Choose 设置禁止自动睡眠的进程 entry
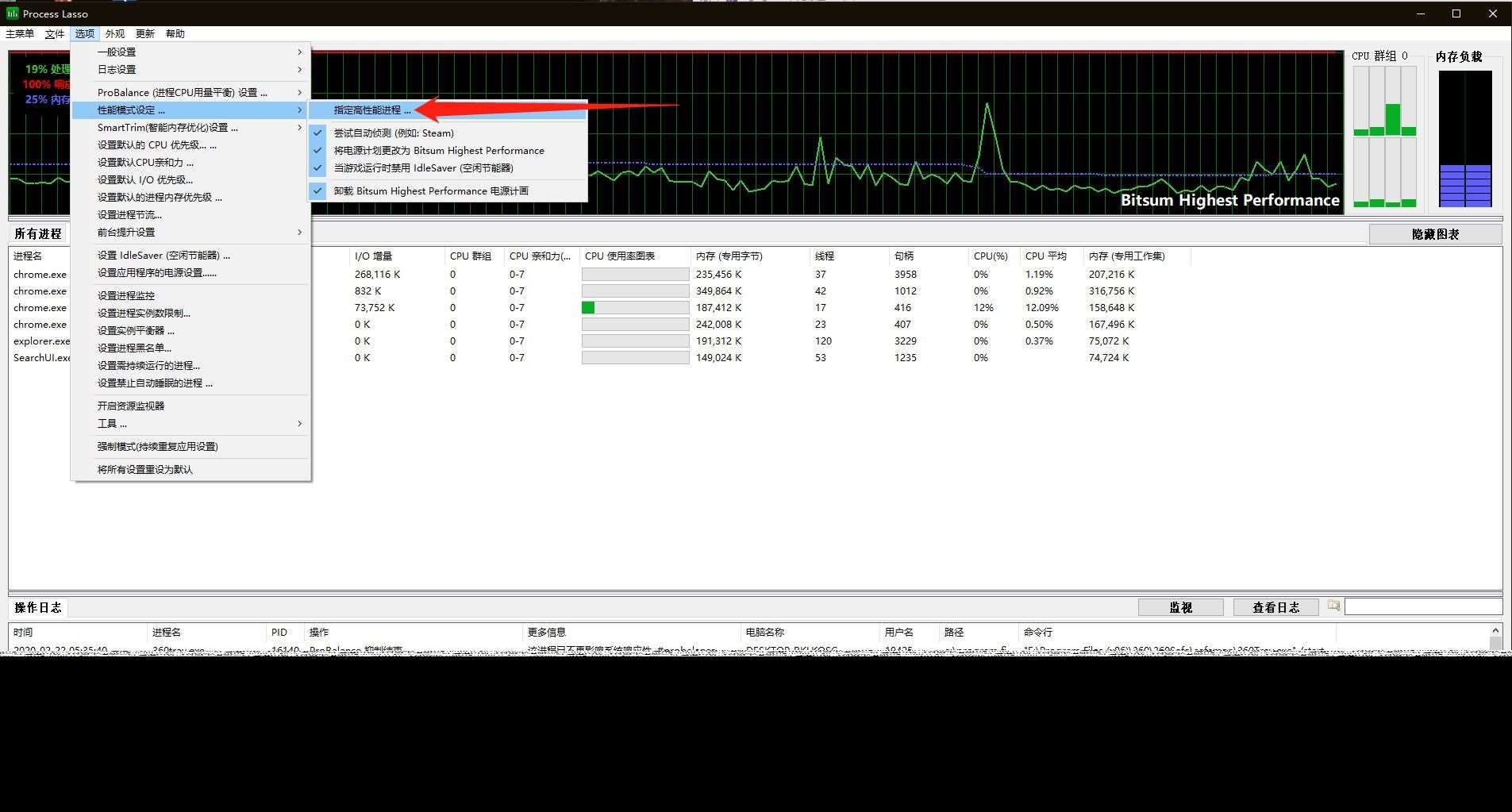Image resolution: width=1512 pixels, height=812 pixels. click(190, 383)
